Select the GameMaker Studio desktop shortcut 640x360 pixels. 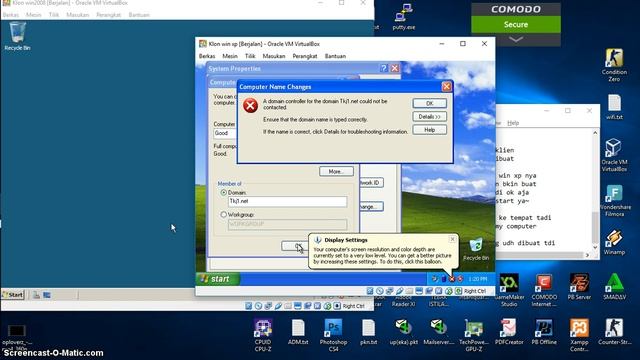pos(509,290)
